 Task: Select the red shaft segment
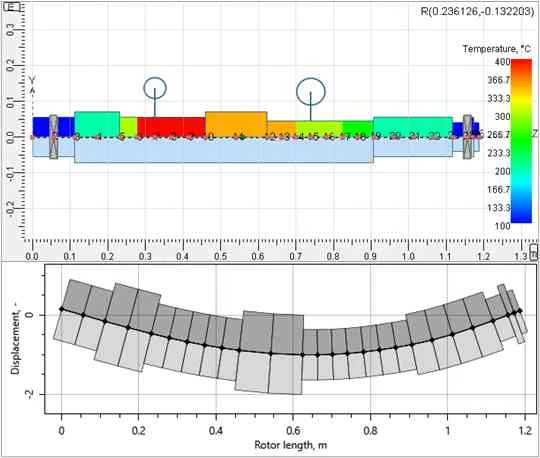pyautogui.click(x=171, y=127)
